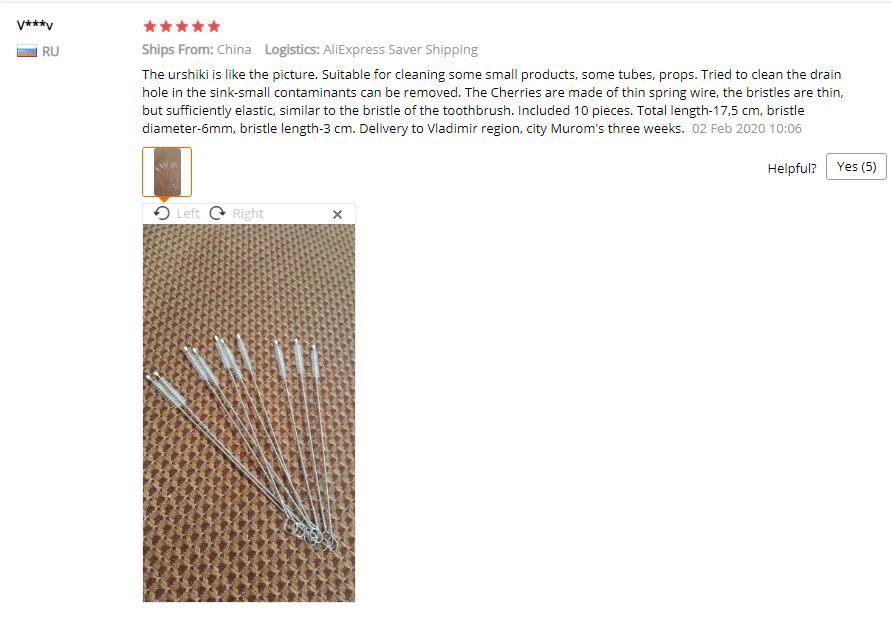This screenshot has width=892, height=619.
Task: Click the fifth red rating star
Action: [x=214, y=26]
